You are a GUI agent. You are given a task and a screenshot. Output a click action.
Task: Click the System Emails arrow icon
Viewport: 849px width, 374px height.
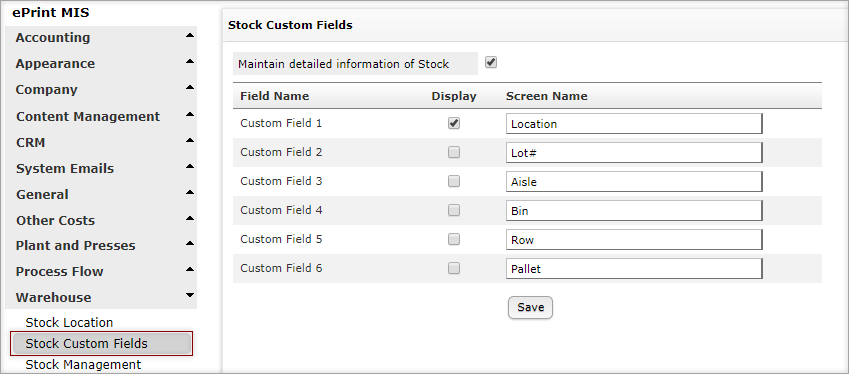(x=190, y=167)
